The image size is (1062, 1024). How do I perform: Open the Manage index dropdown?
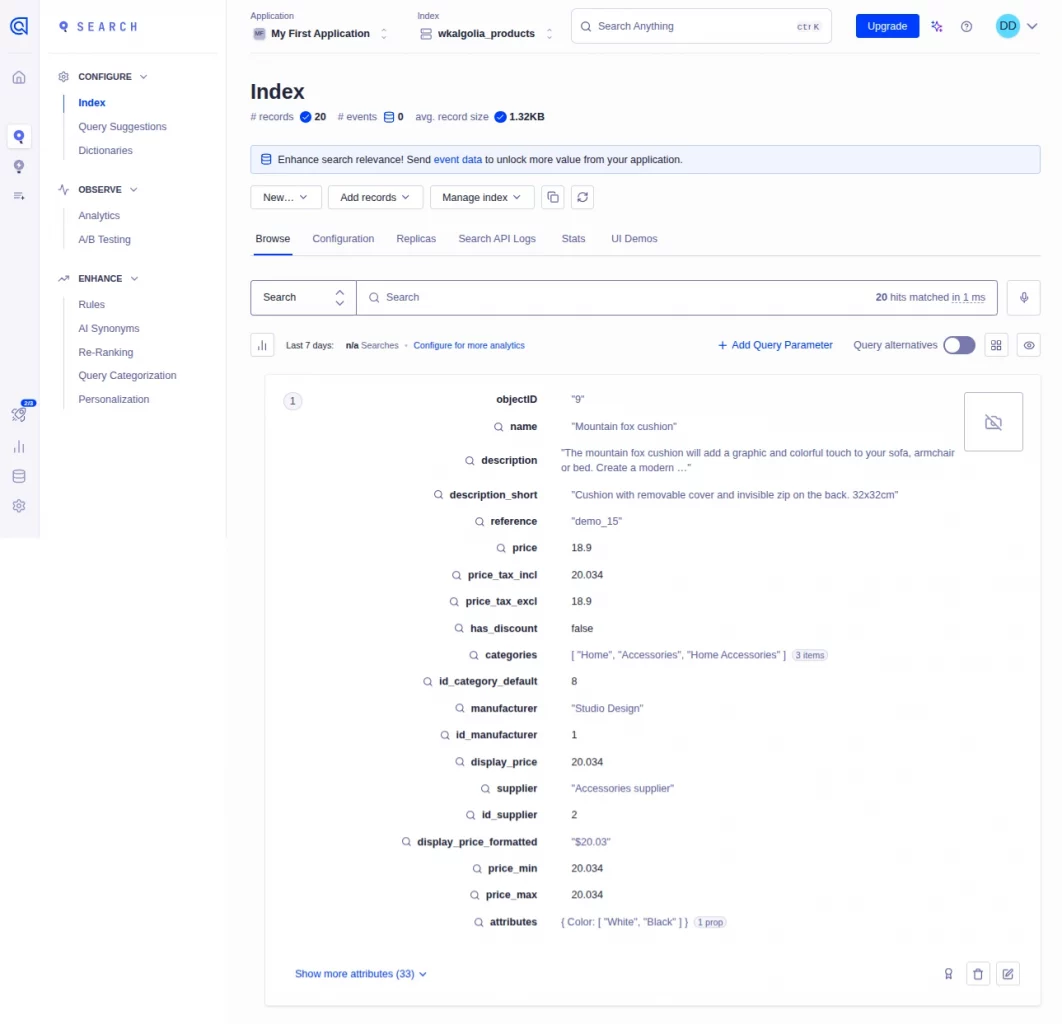(x=481, y=197)
